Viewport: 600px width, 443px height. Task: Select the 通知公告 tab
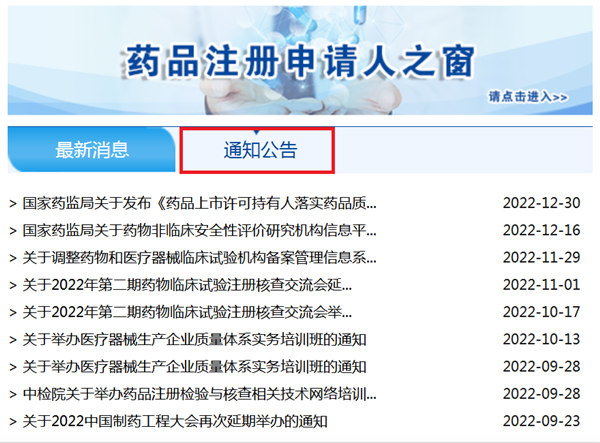click(x=259, y=151)
